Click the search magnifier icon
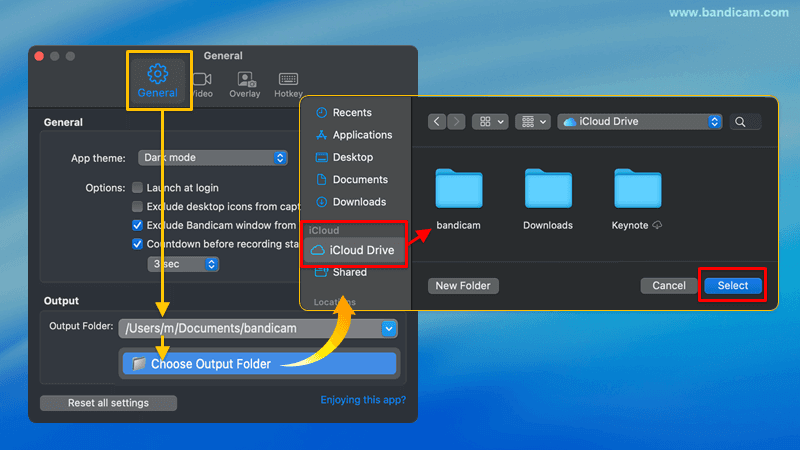800x450 pixels. [740, 122]
